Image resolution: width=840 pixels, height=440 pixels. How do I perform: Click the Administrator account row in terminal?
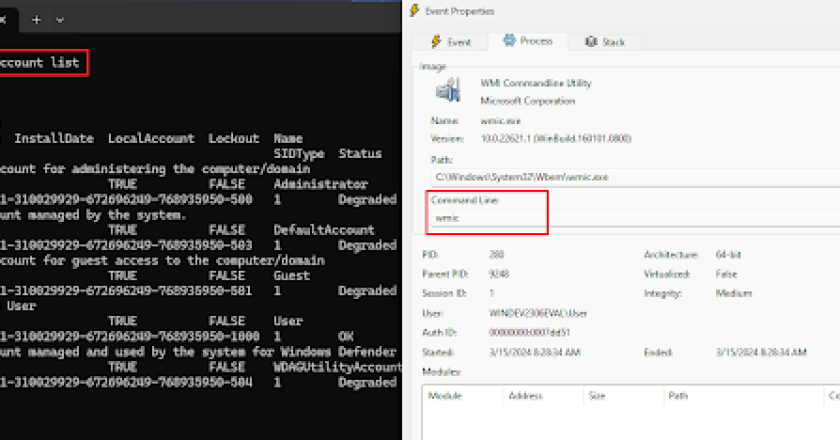click(x=200, y=185)
